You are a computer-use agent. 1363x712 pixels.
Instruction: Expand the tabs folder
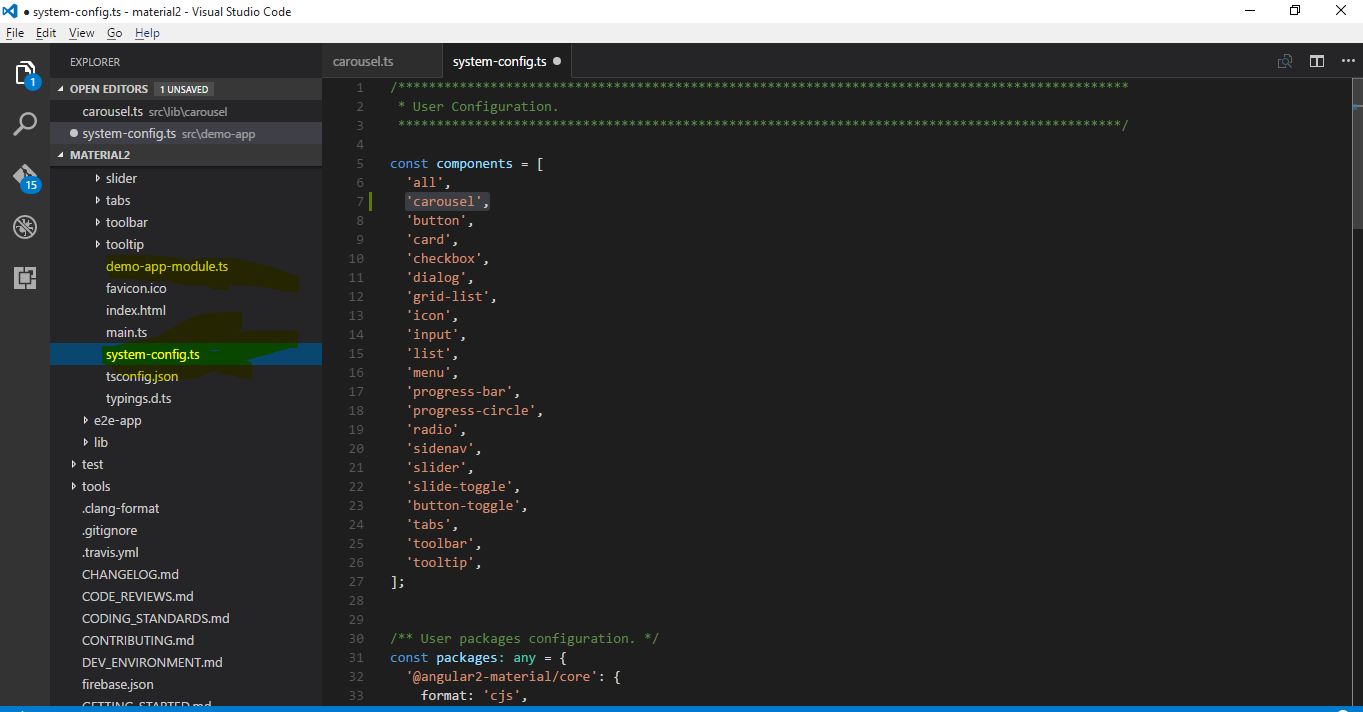click(118, 200)
